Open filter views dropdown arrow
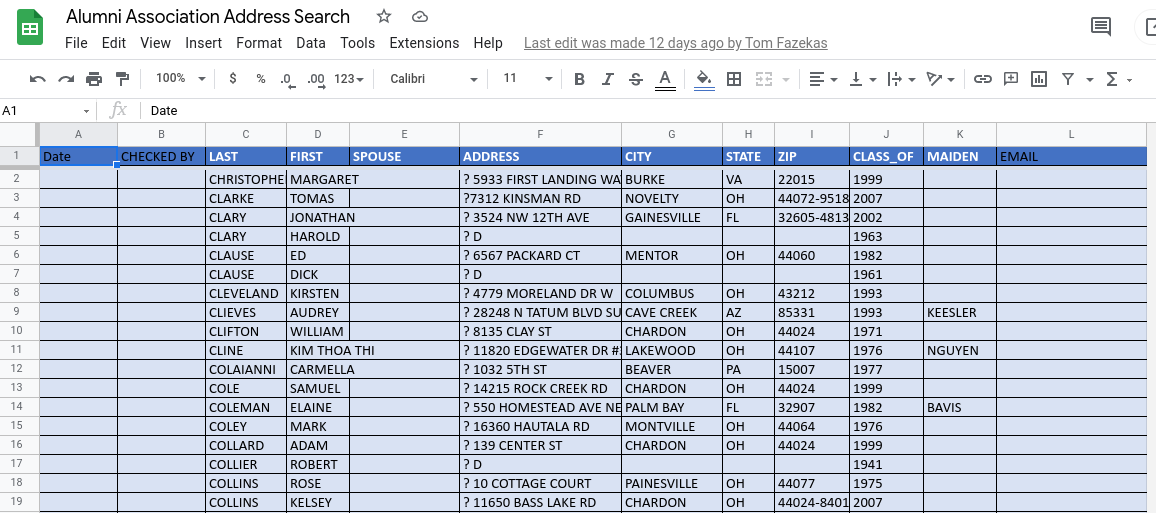Image resolution: width=1156 pixels, height=513 pixels. pos(1090,80)
